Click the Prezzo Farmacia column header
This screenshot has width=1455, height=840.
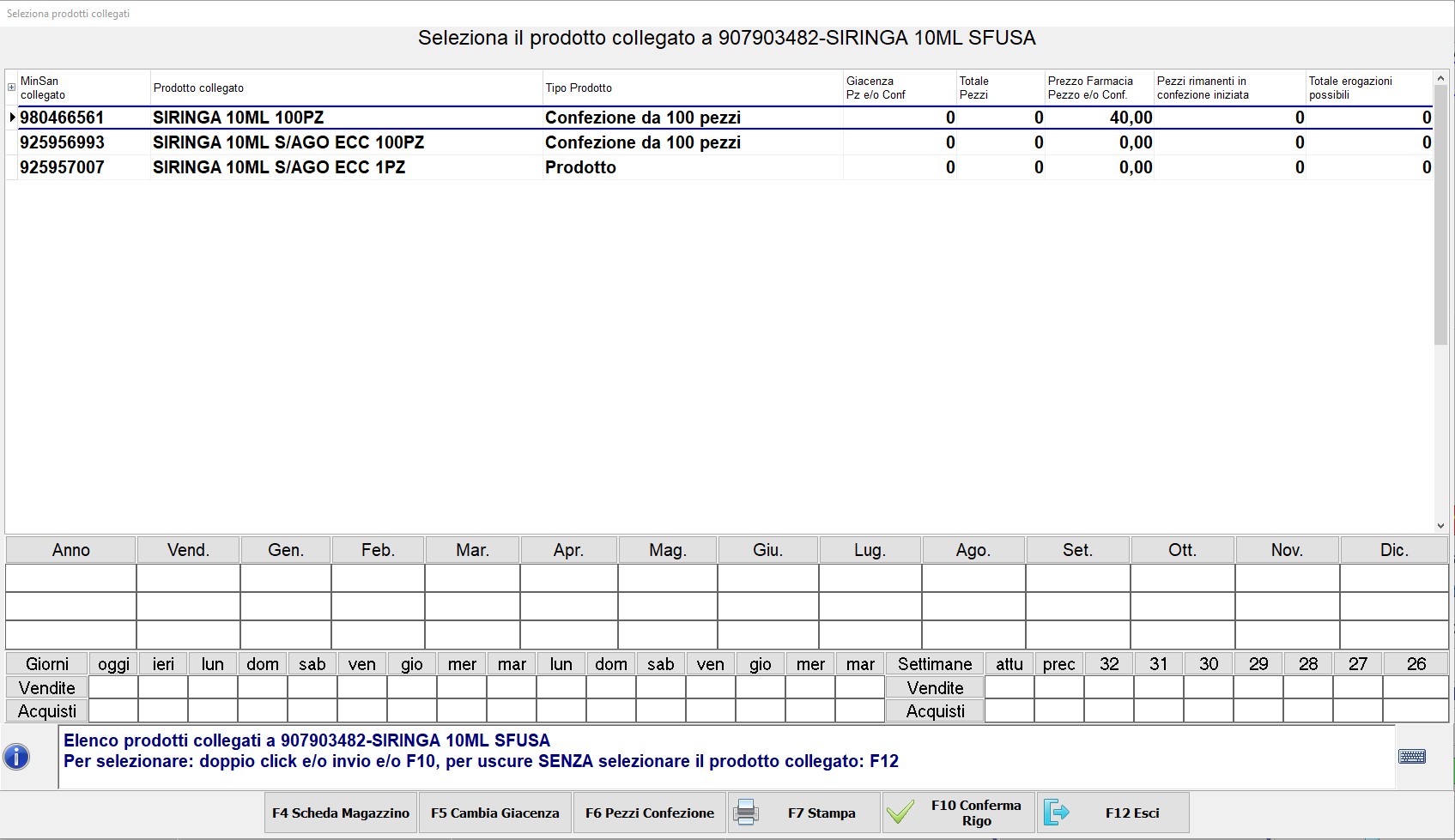(x=1098, y=88)
